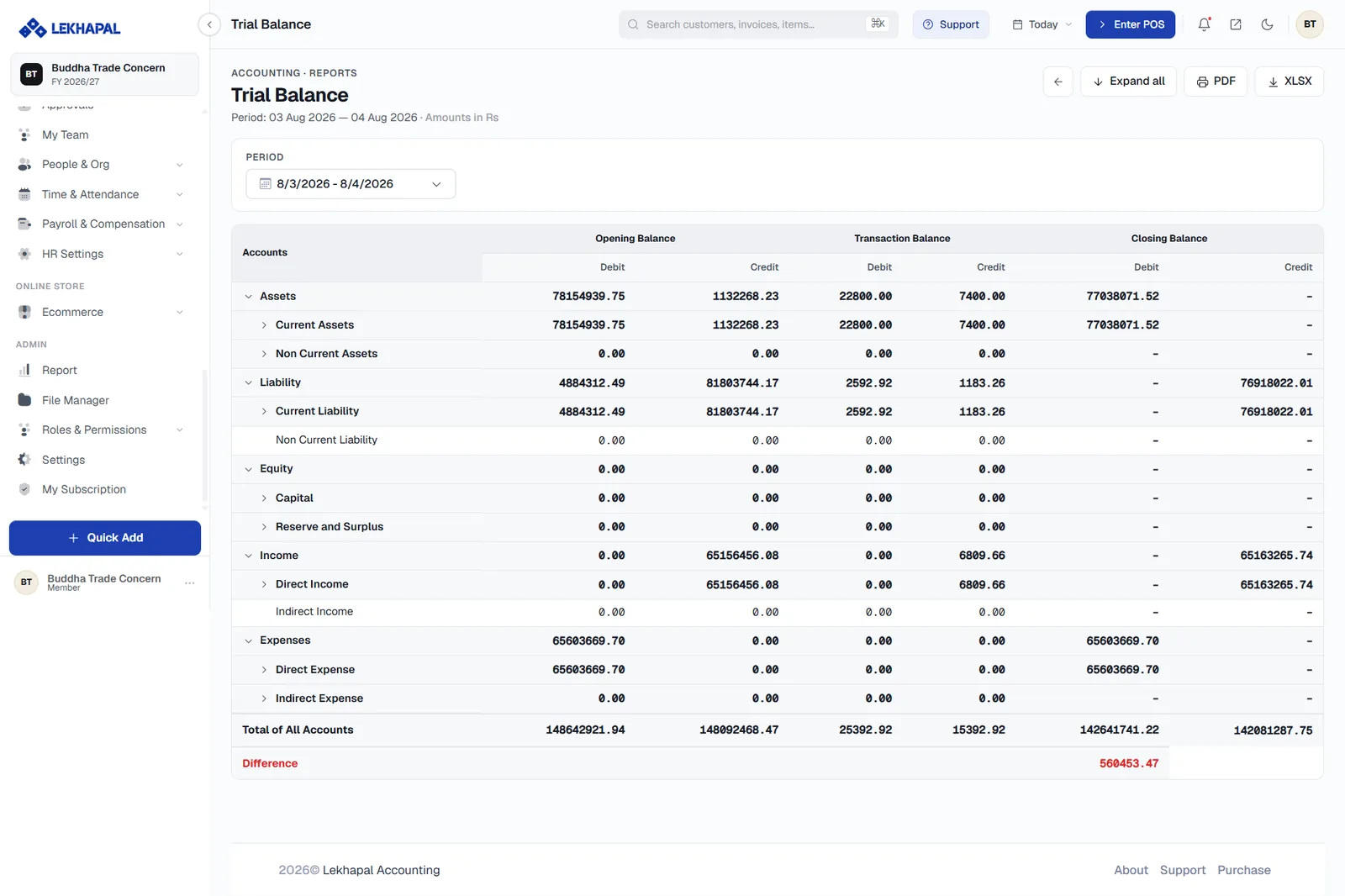Expand the Time & Attendance submenu chevron
Viewport: 1345px width, 896px height.
[179, 194]
